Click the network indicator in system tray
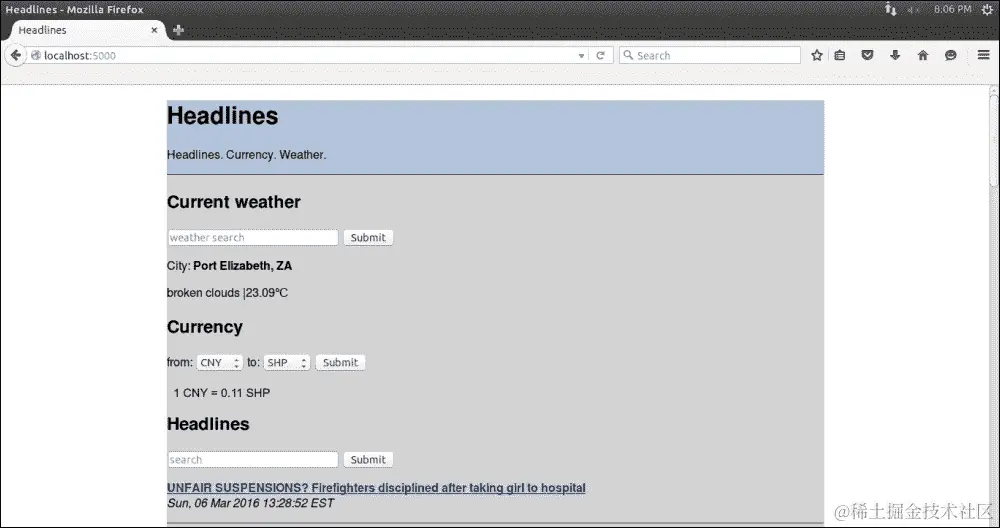The width and height of the screenshot is (1000, 528). (x=890, y=9)
